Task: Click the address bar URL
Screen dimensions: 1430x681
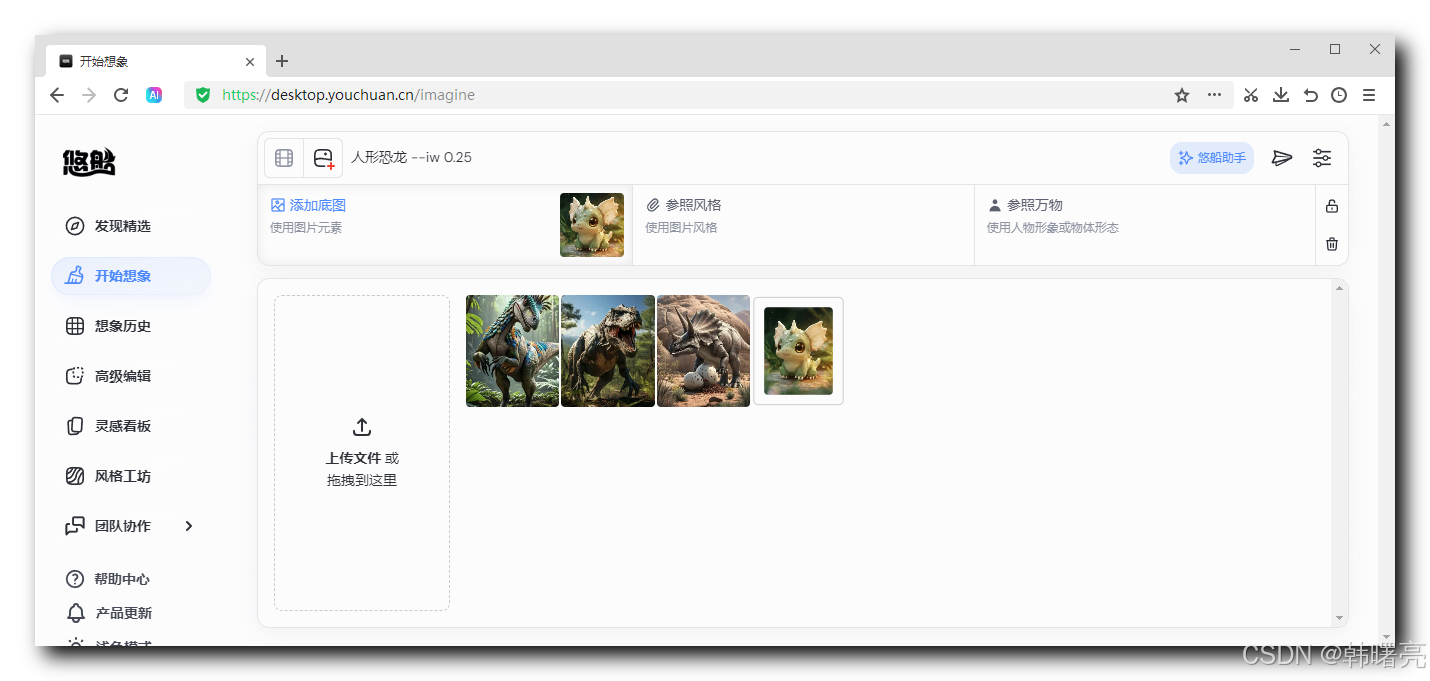Action: point(348,95)
